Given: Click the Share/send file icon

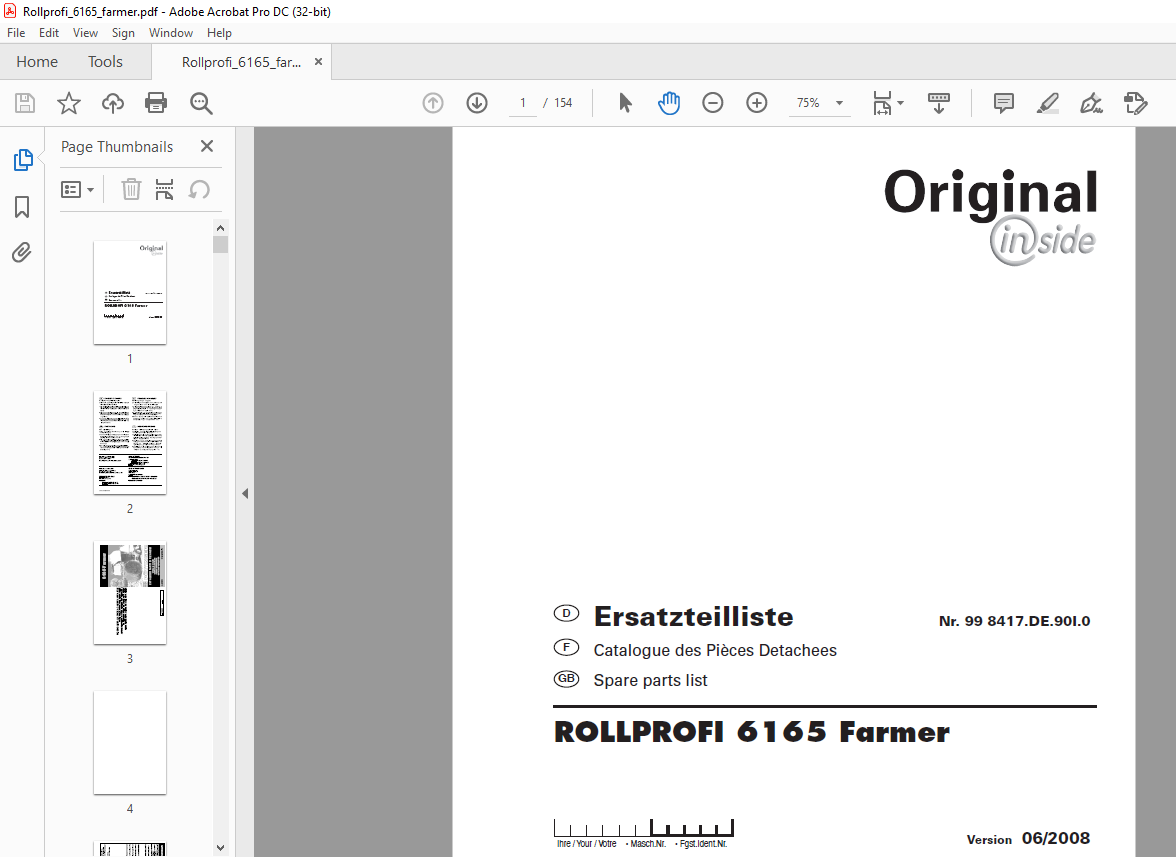Looking at the screenshot, I should click(x=1136, y=103).
